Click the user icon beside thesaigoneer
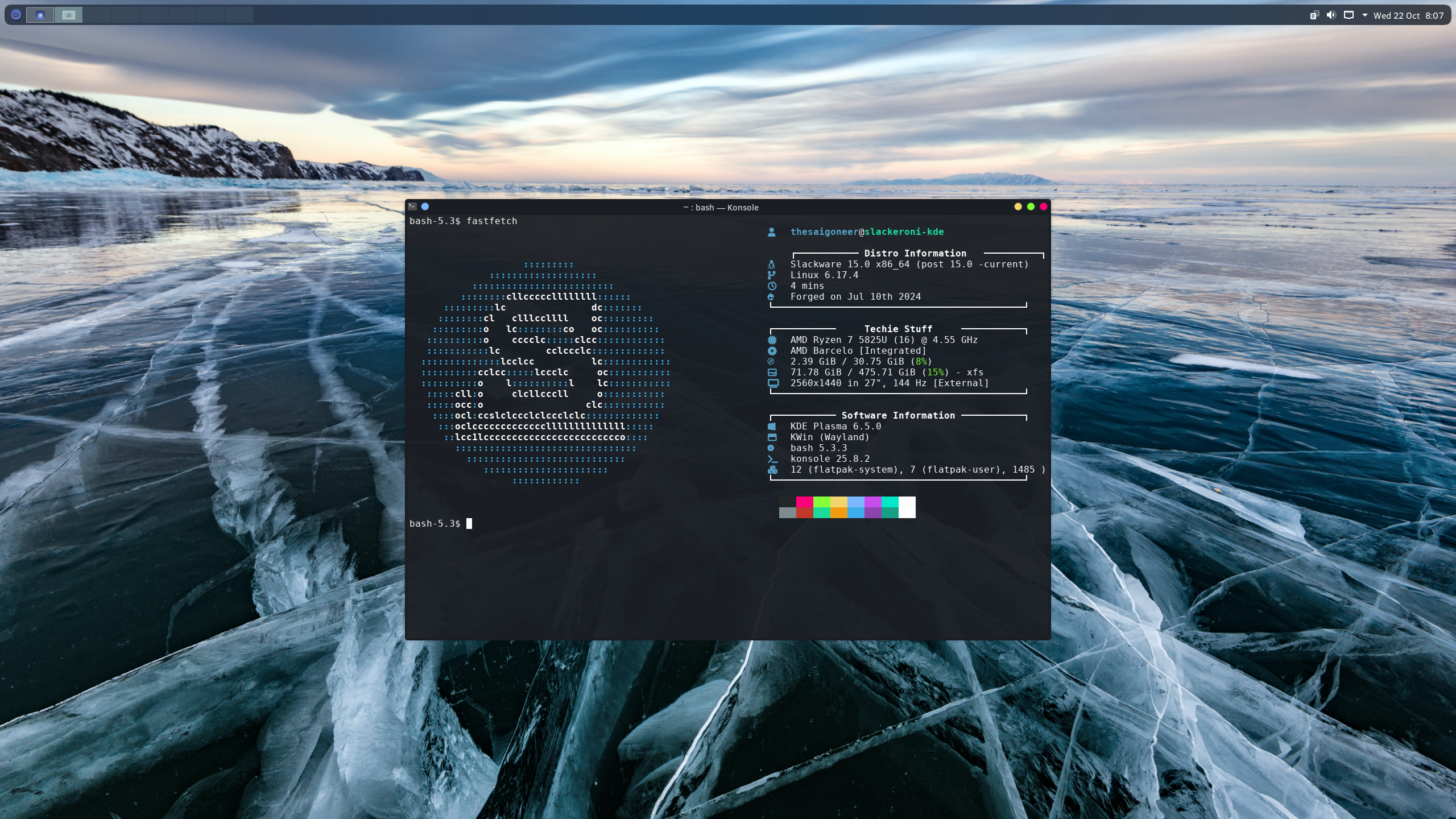The width and height of the screenshot is (1456, 819). coord(772,232)
